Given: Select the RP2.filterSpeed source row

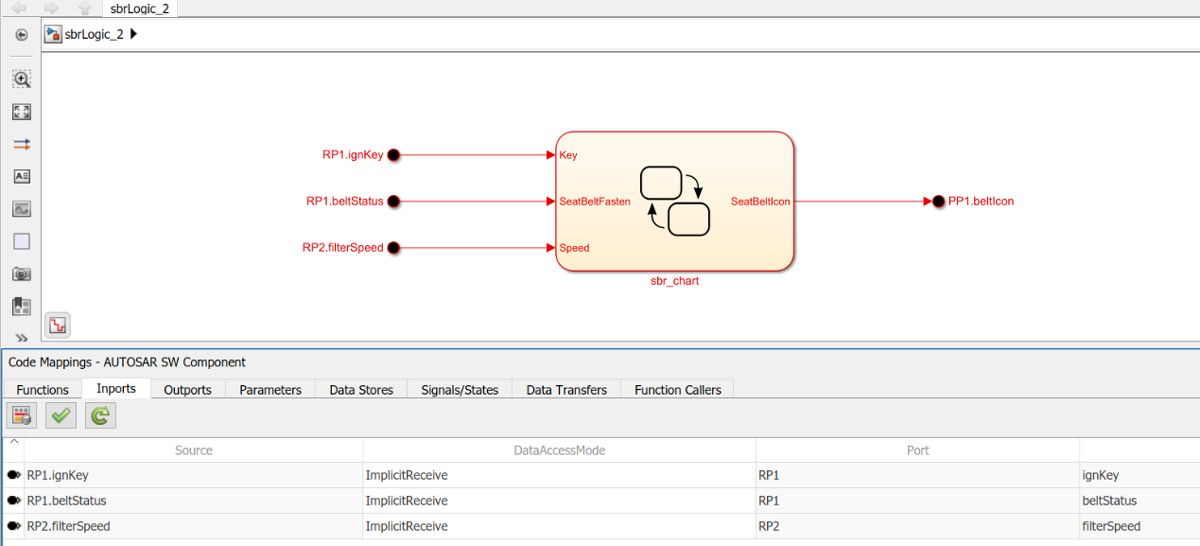Looking at the screenshot, I should click(68, 526).
